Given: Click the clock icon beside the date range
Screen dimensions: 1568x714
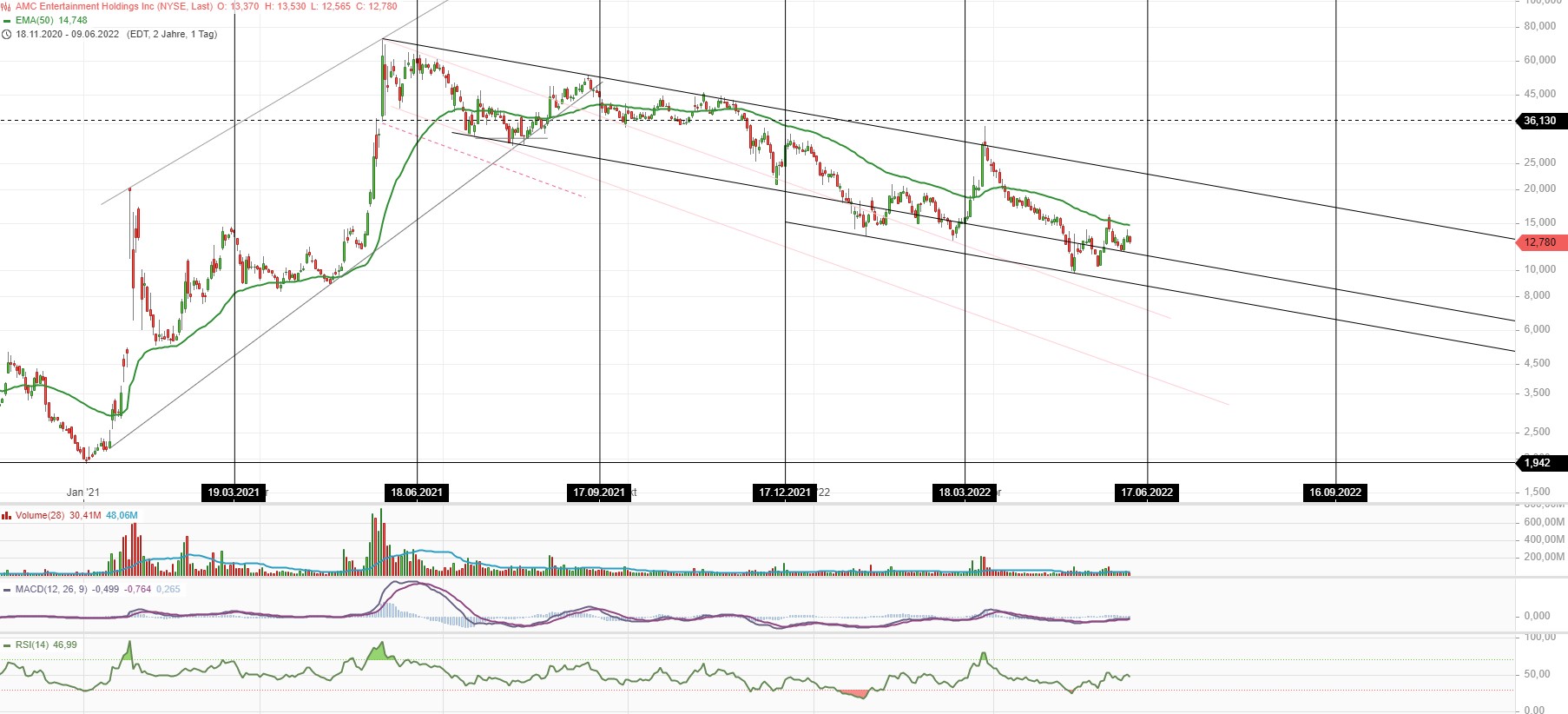Looking at the screenshot, I should pos(7,35).
